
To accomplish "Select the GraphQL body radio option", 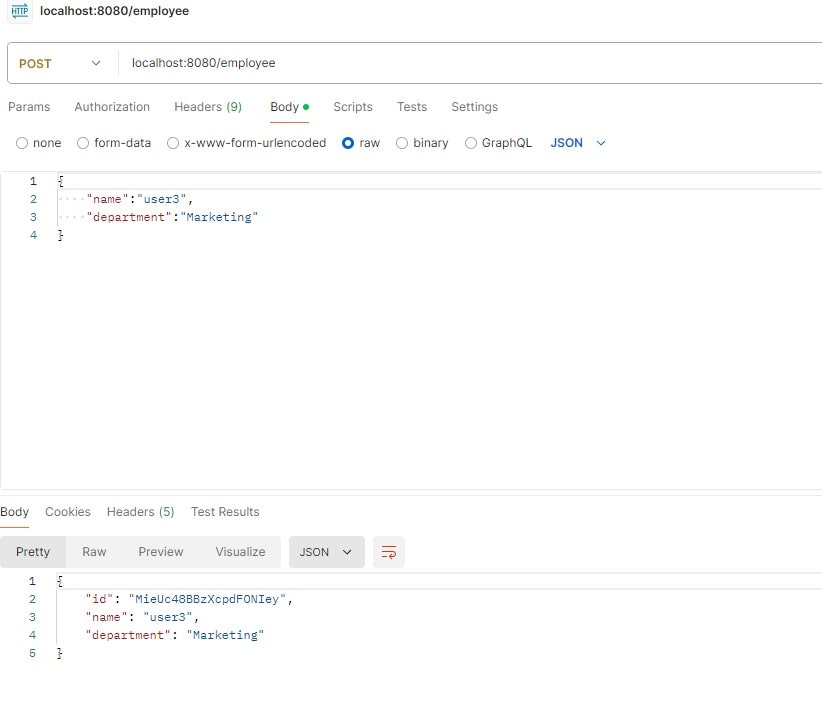I will [x=471, y=143].
